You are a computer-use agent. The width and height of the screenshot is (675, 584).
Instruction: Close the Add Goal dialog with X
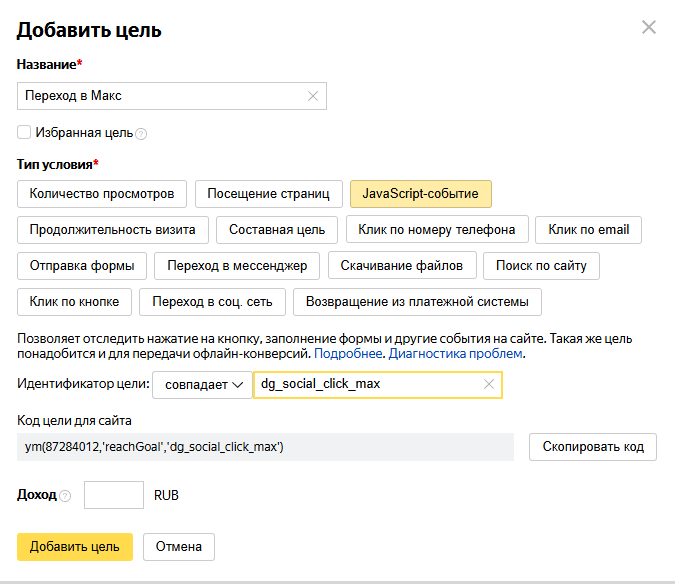click(649, 27)
